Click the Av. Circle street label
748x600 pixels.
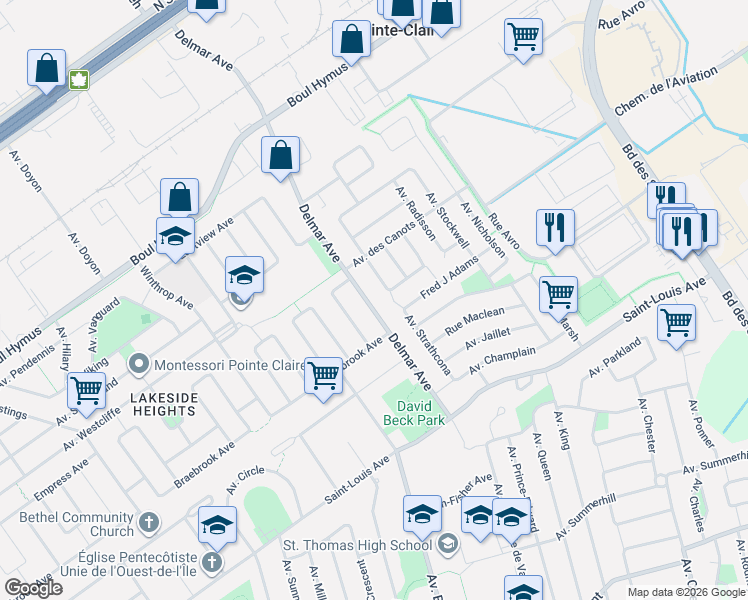(245, 480)
